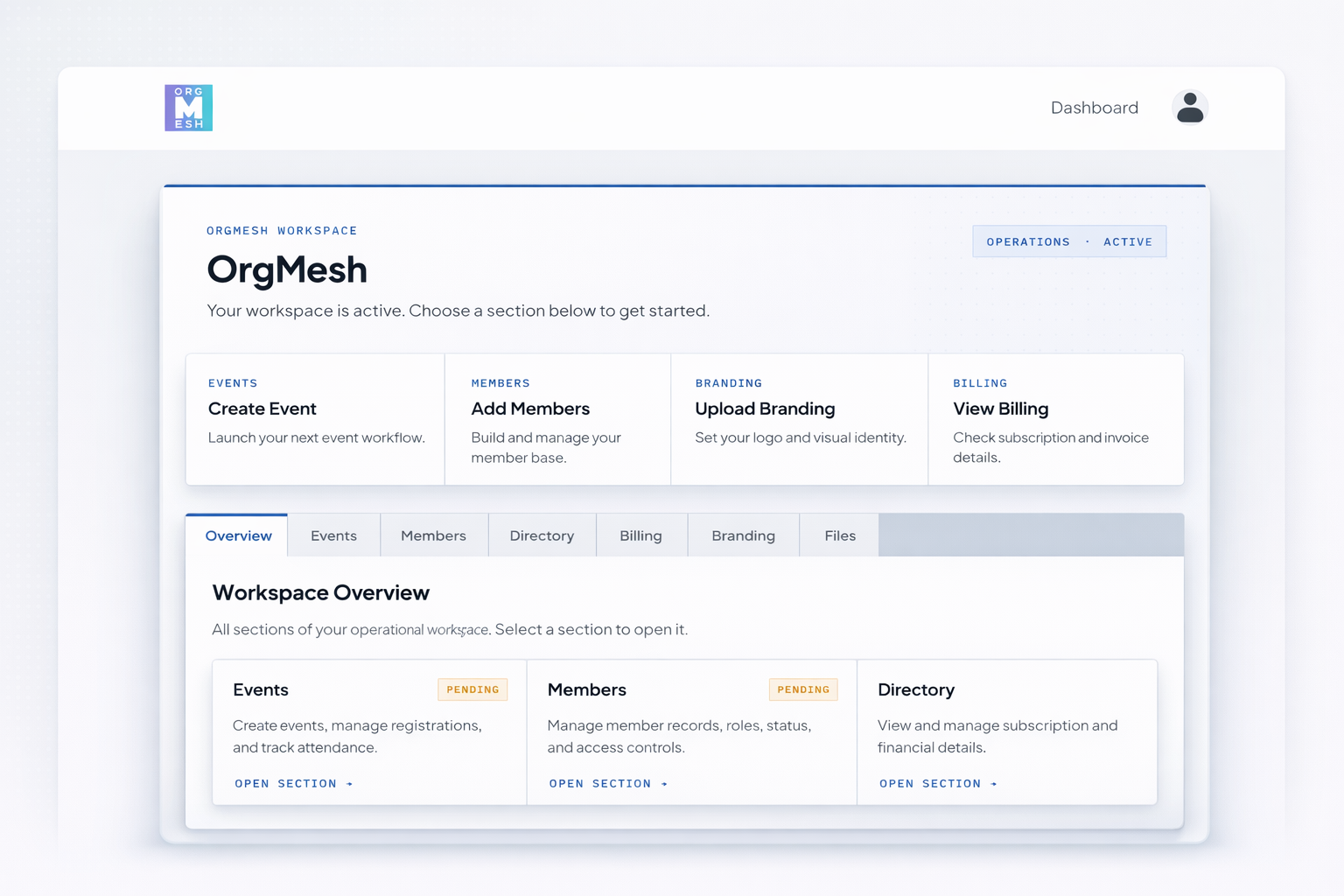Viewport: 1344px width, 896px height.
Task: Select the Branding tab
Action: 743,535
